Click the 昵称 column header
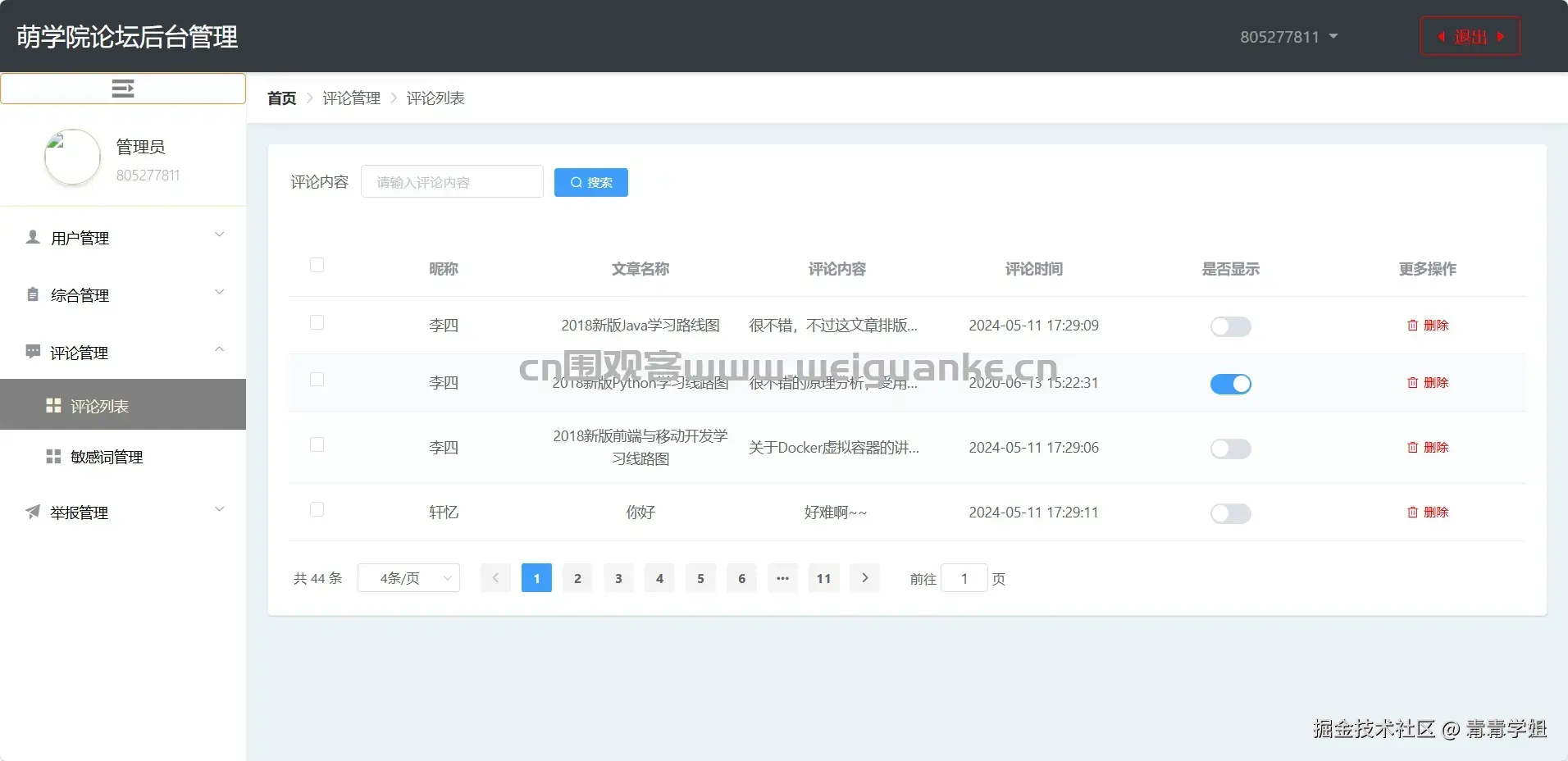Screen dimensions: 1568x761 (x=443, y=269)
